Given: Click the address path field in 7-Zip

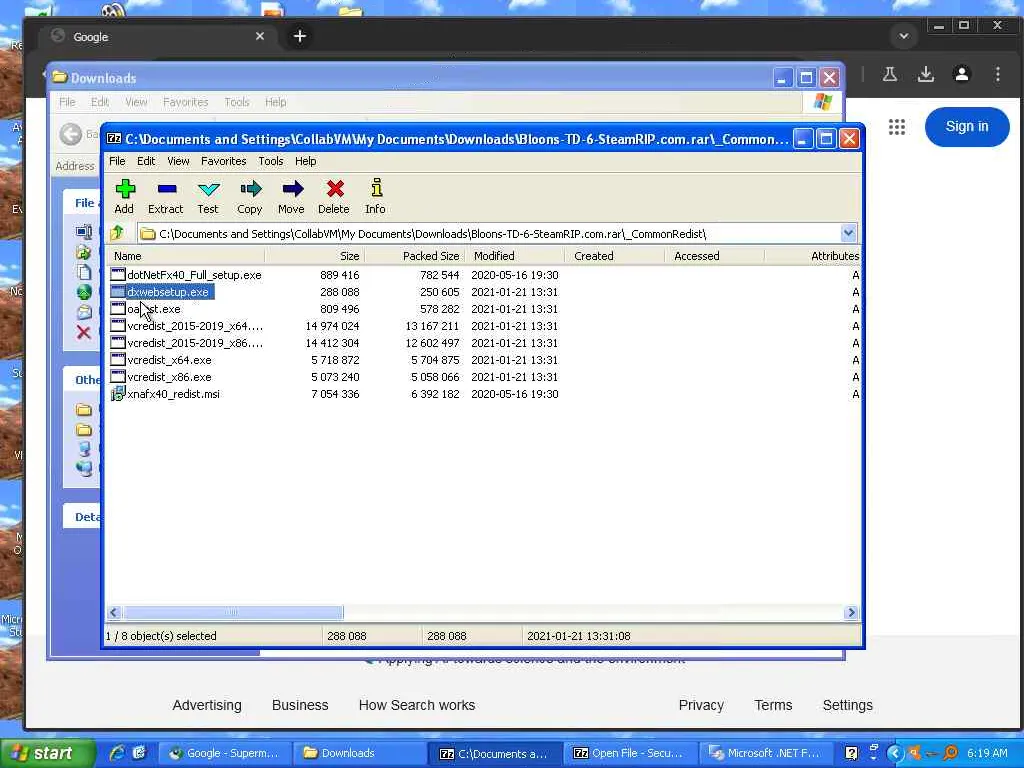Looking at the screenshot, I should coord(488,233).
